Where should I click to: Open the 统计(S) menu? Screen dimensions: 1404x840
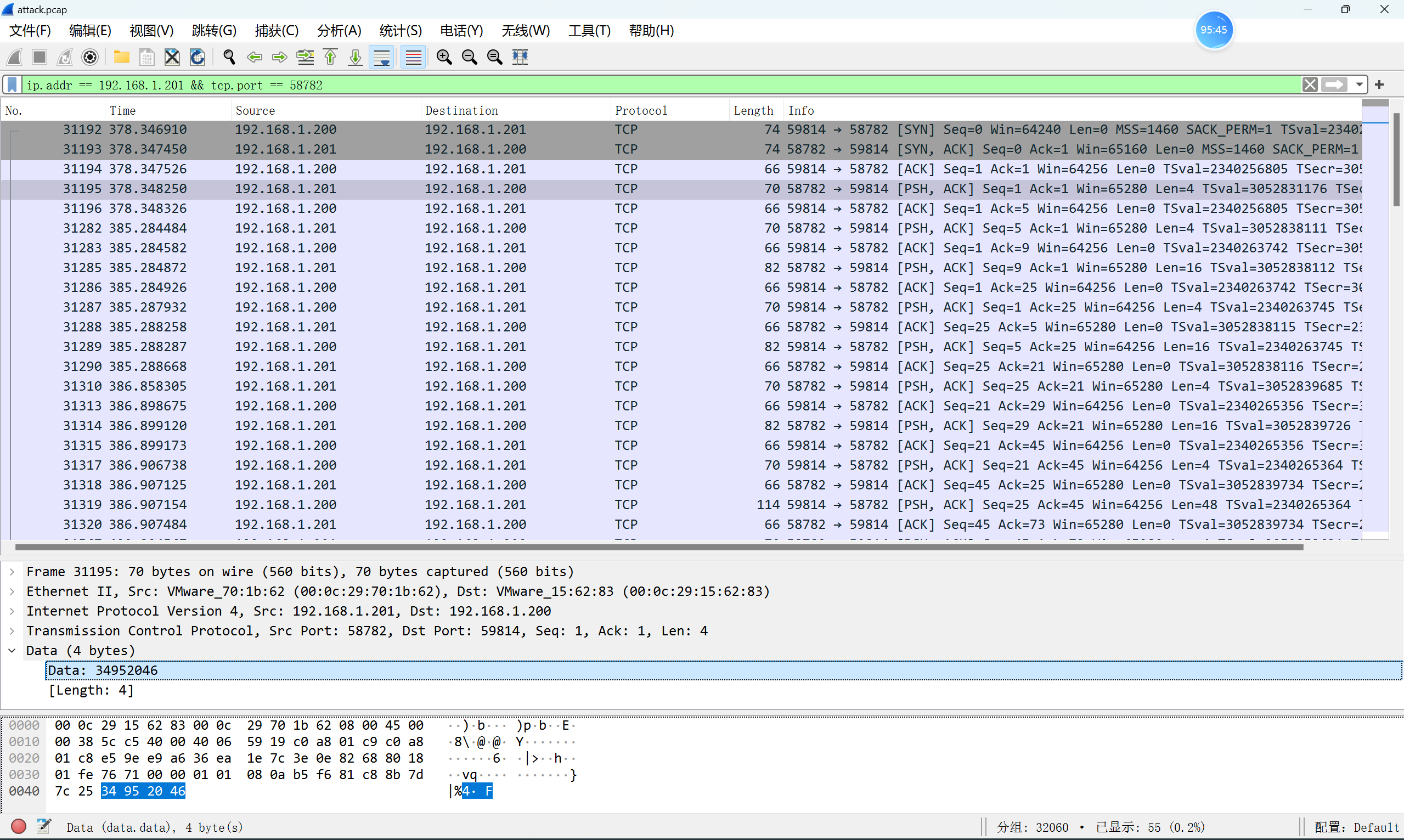(x=400, y=31)
